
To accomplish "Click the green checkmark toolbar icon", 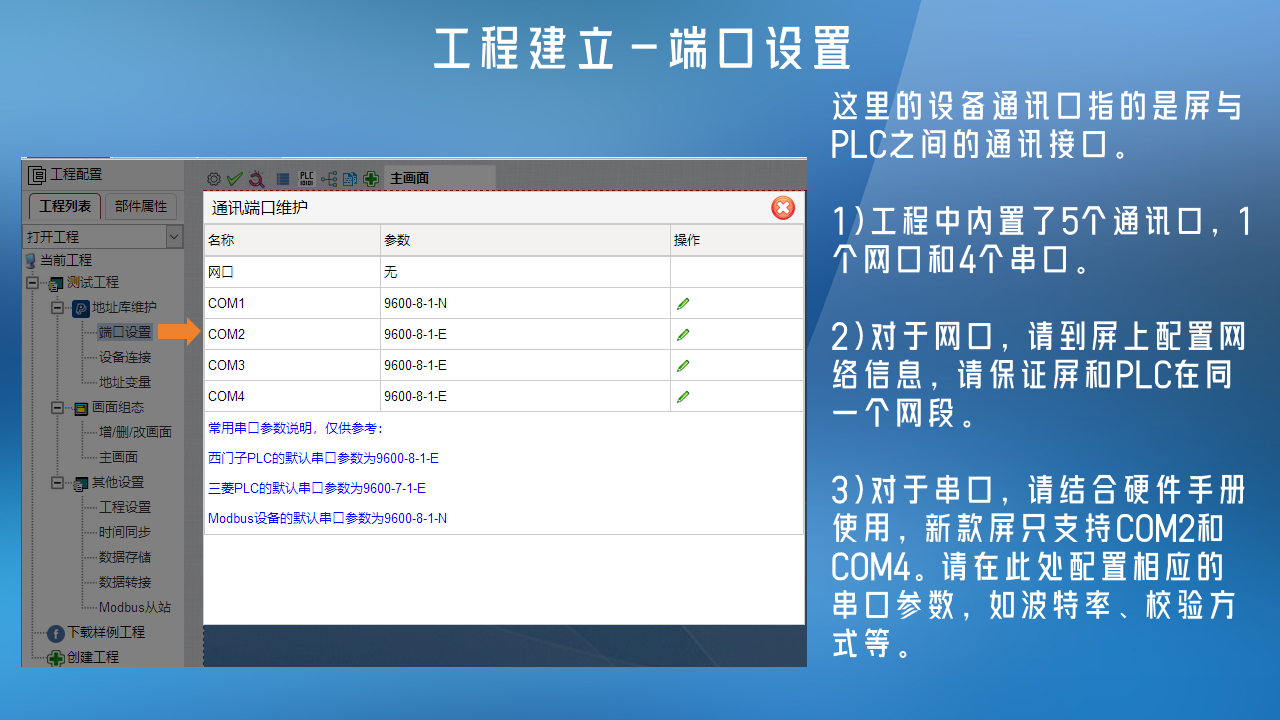I will point(234,178).
